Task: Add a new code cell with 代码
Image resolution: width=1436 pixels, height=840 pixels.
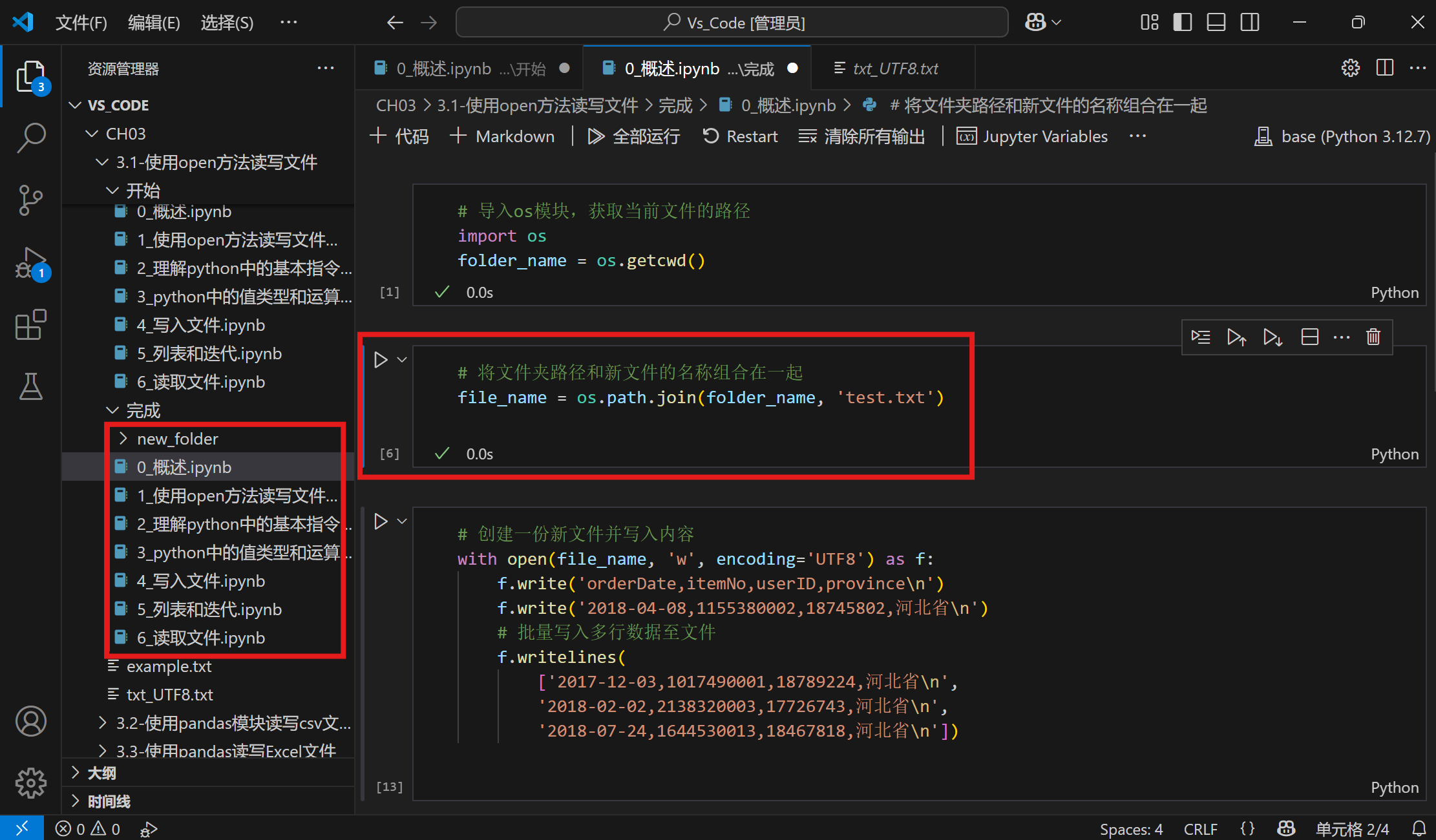Action: click(399, 136)
